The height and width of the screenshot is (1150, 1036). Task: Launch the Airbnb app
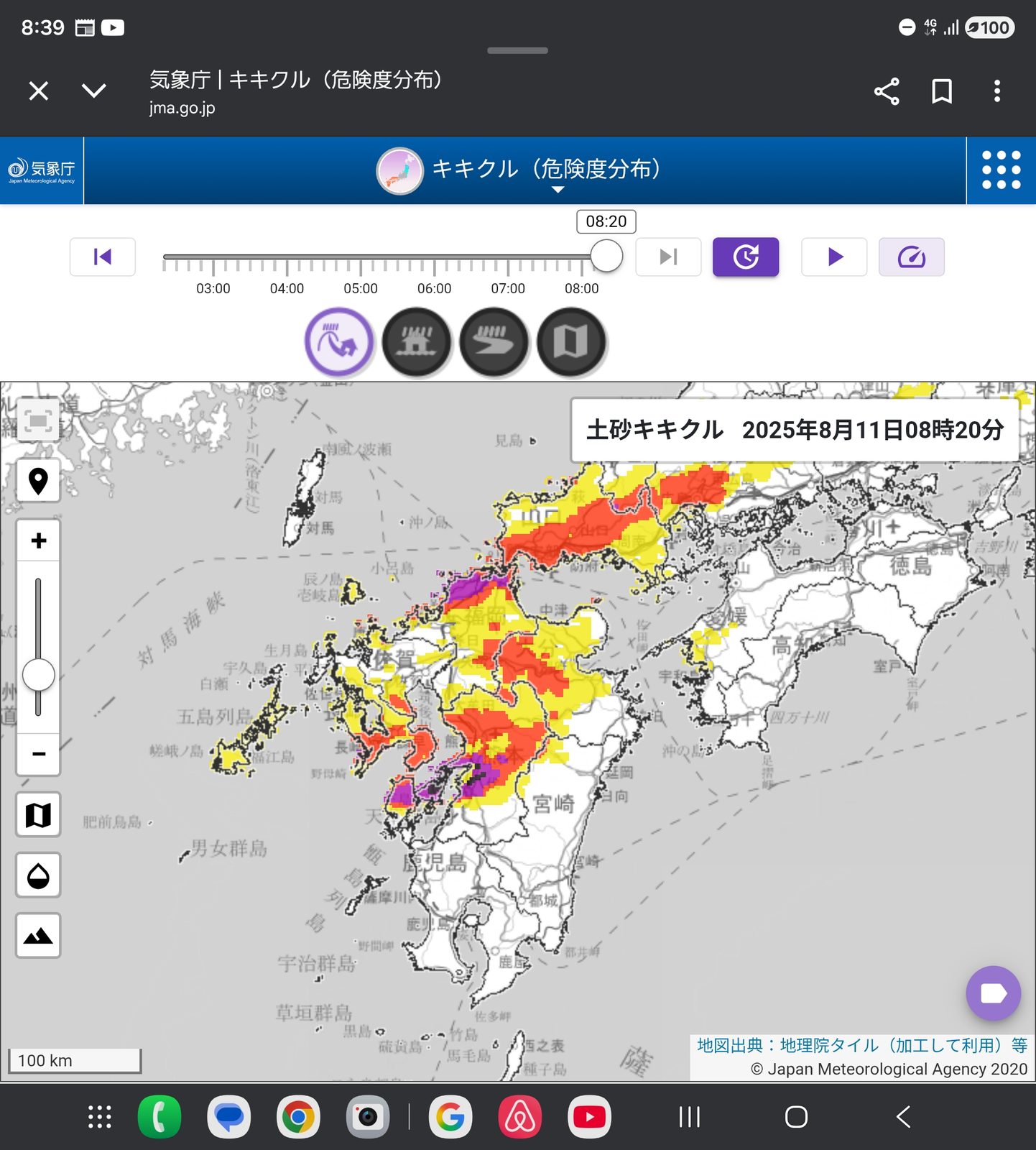click(520, 1117)
